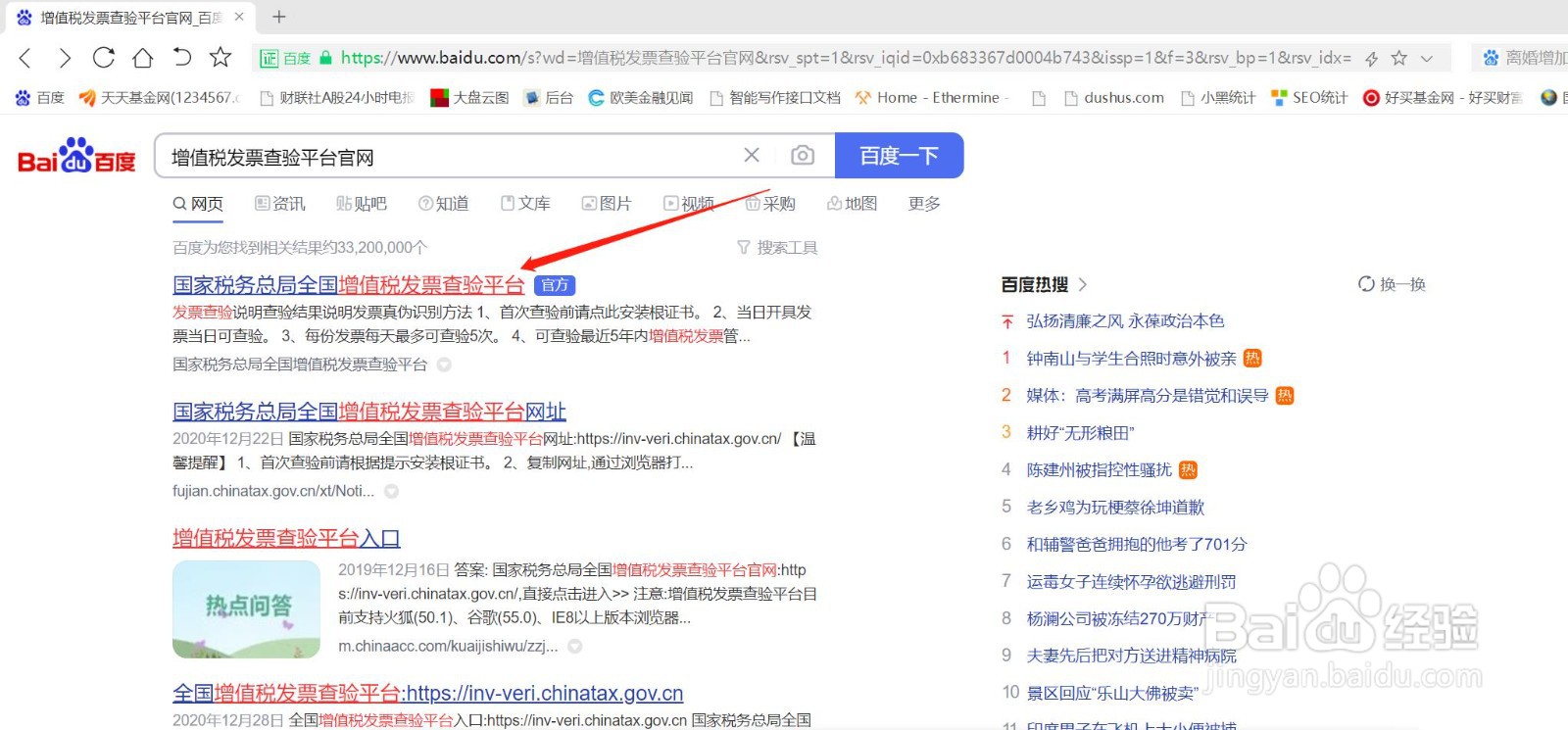Image resolution: width=1568 pixels, height=730 pixels.
Task: Expand the arrow next to fujian.chinatax.gov.cn
Action: pyautogui.click(x=391, y=491)
